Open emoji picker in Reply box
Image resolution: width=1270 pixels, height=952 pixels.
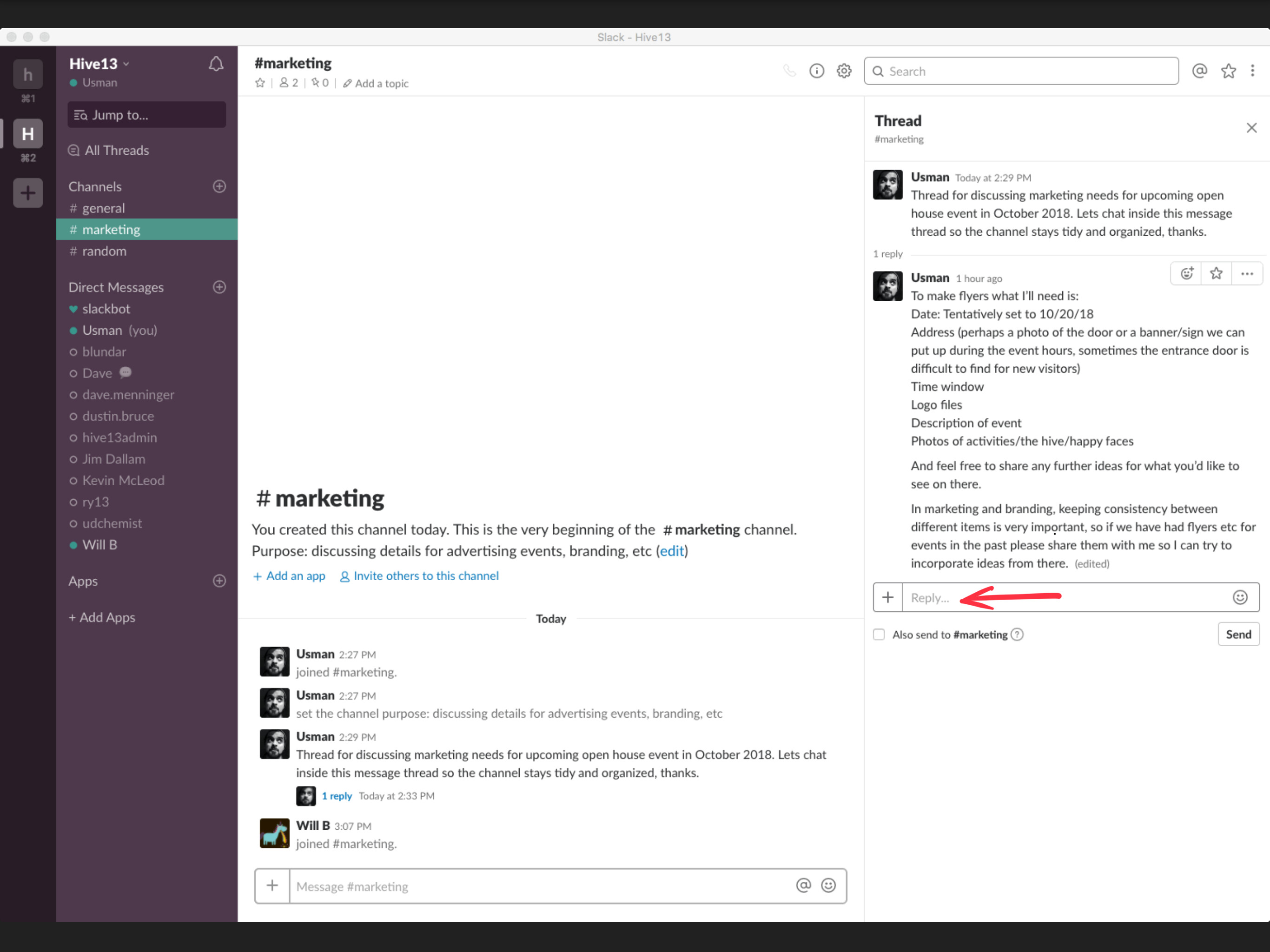[x=1240, y=597]
